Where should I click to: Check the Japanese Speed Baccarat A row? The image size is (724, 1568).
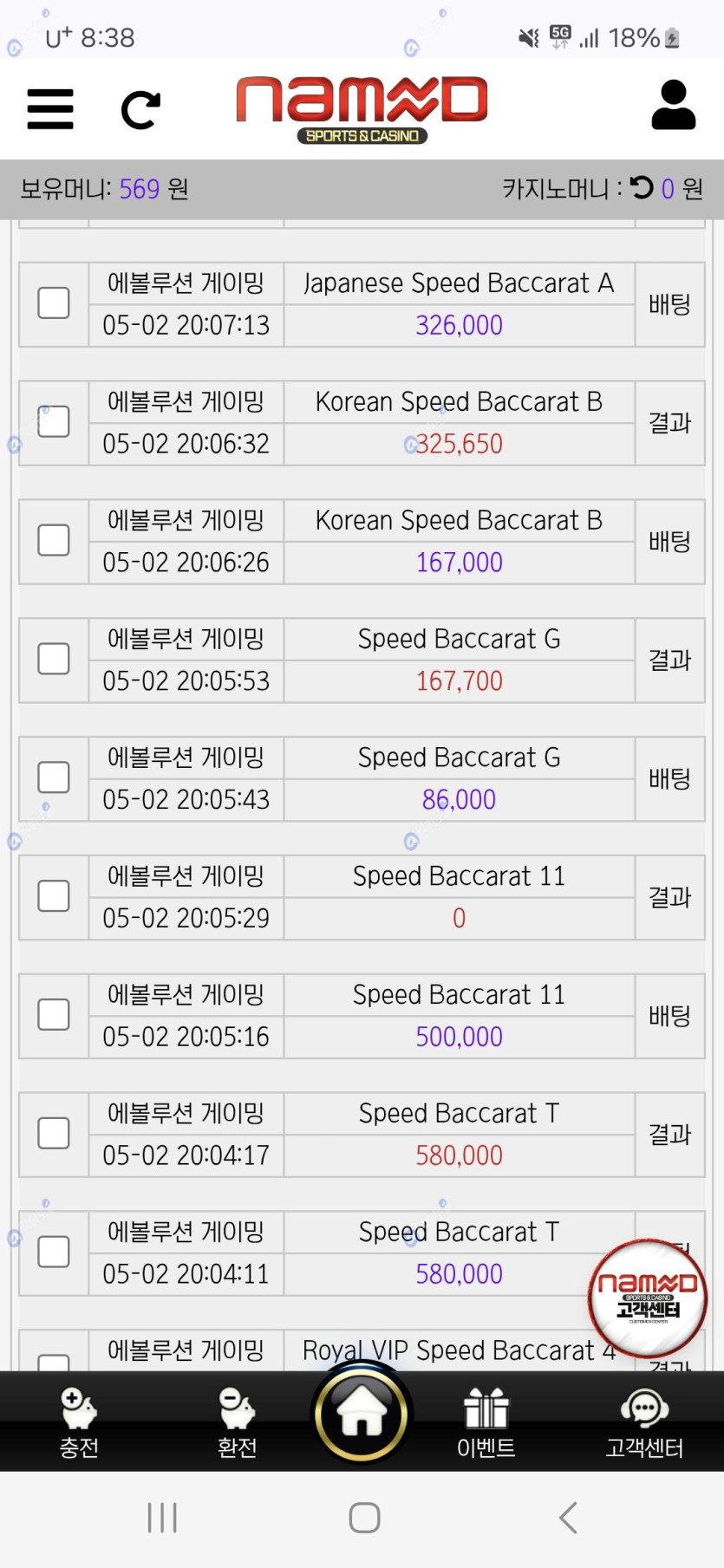click(x=54, y=303)
